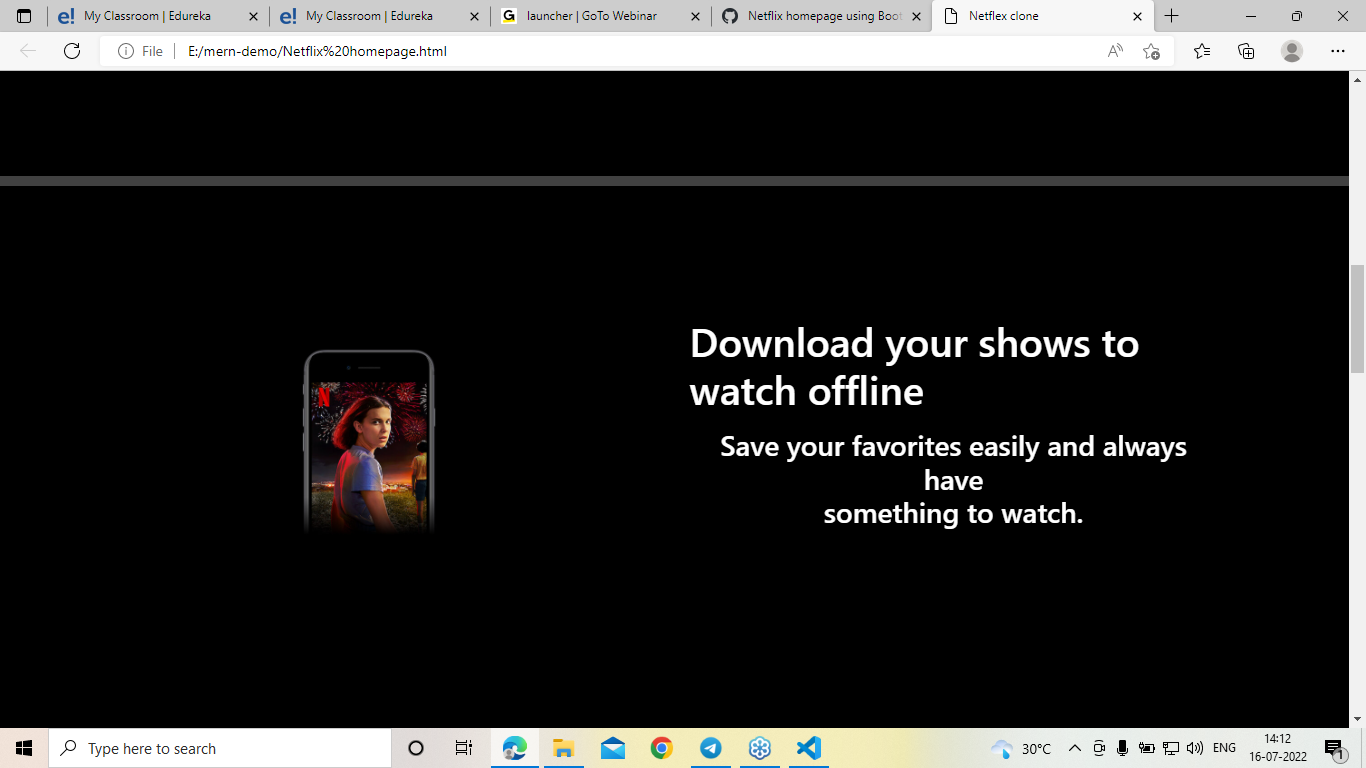Launch the GoToMeeting app from the taskbar
Screen dimensions: 1366x768
point(759,747)
